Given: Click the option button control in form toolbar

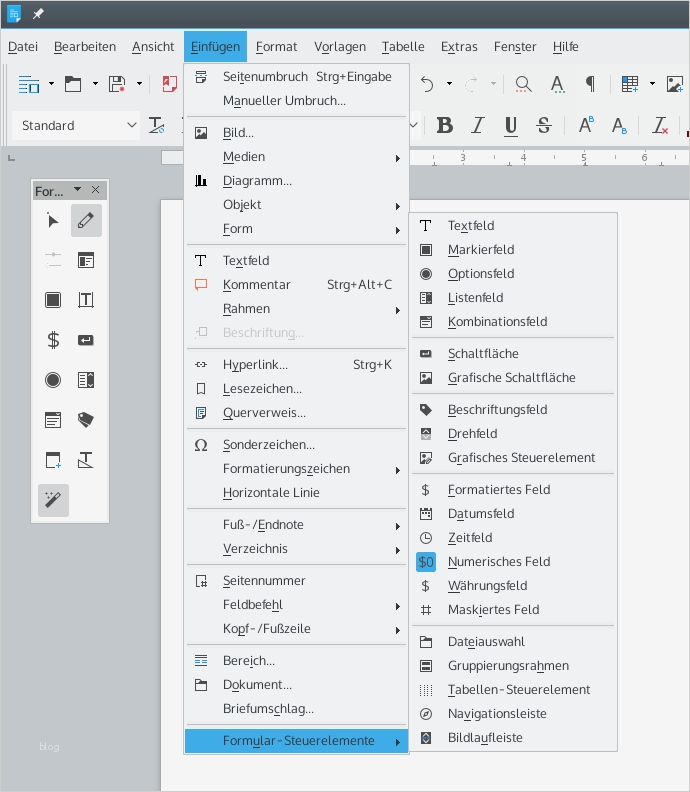Looking at the screenshot, I should [53, 380].
